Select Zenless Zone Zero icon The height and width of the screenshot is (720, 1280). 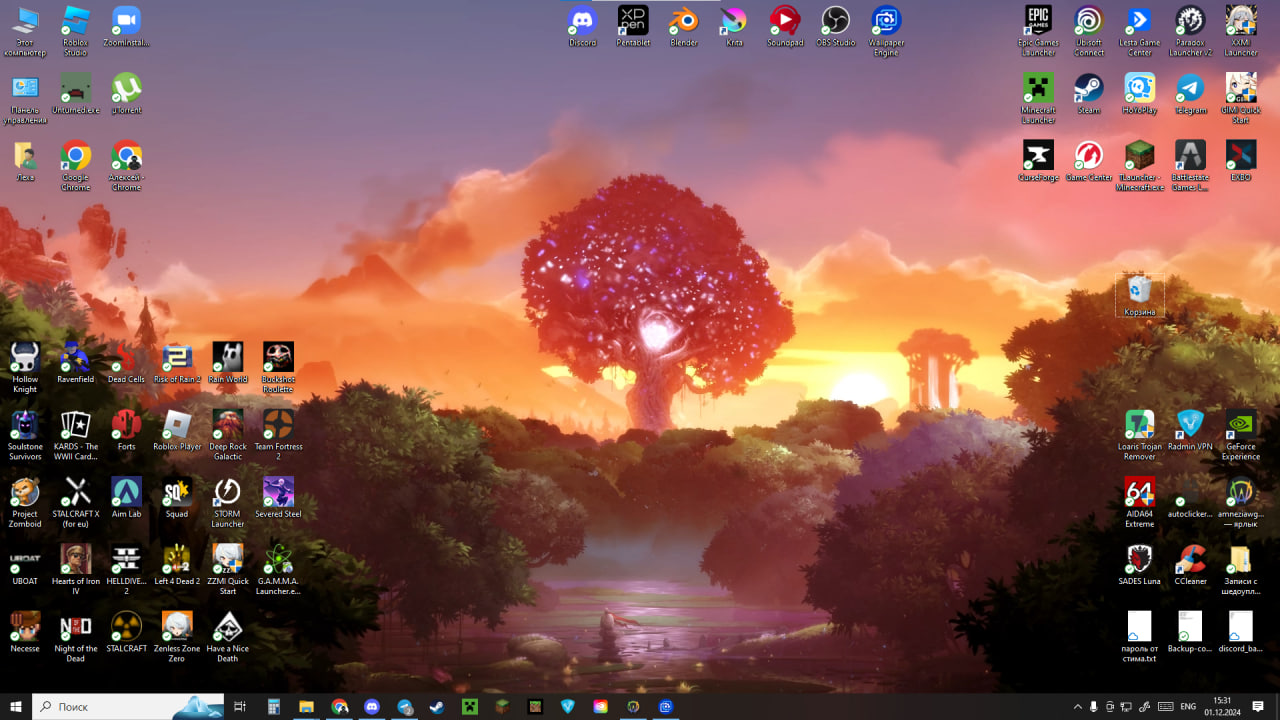click(x=177, y=636)
